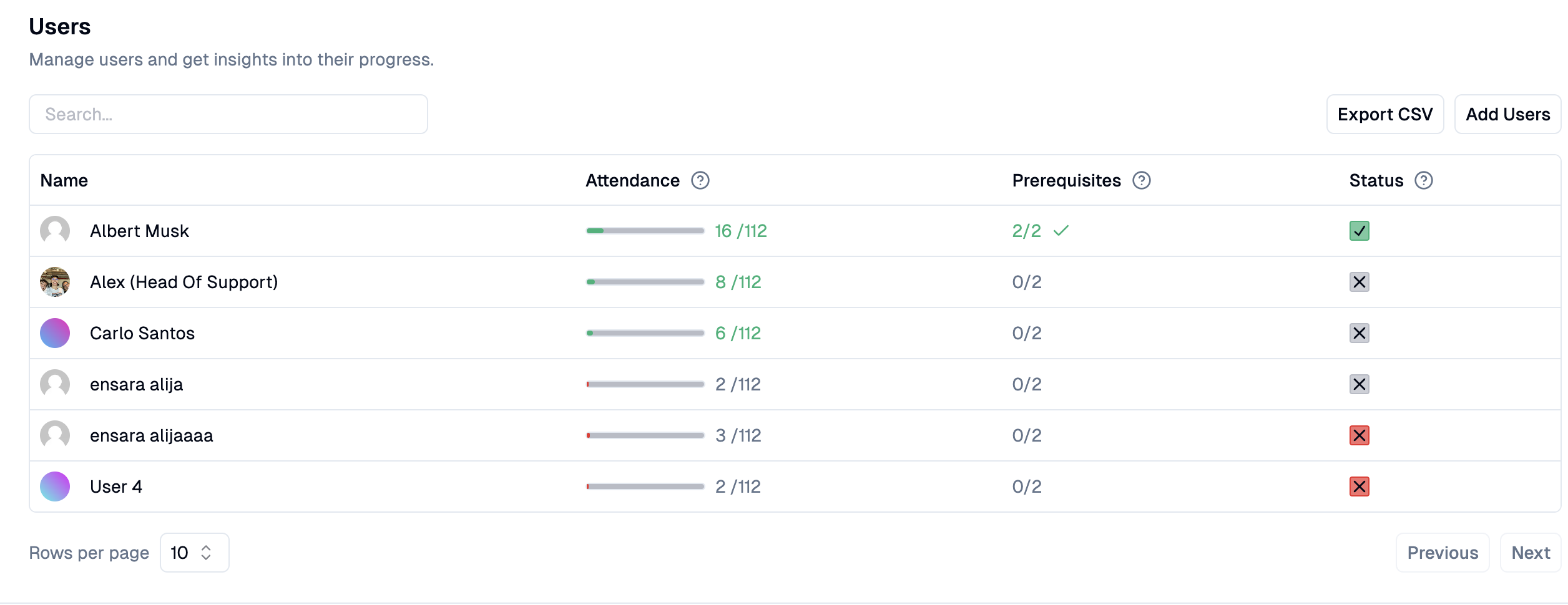The width and height of the screenshot is (1568, 605).
Task: Click User 4's gradient avatar
Action: click(x=55, y=486)
